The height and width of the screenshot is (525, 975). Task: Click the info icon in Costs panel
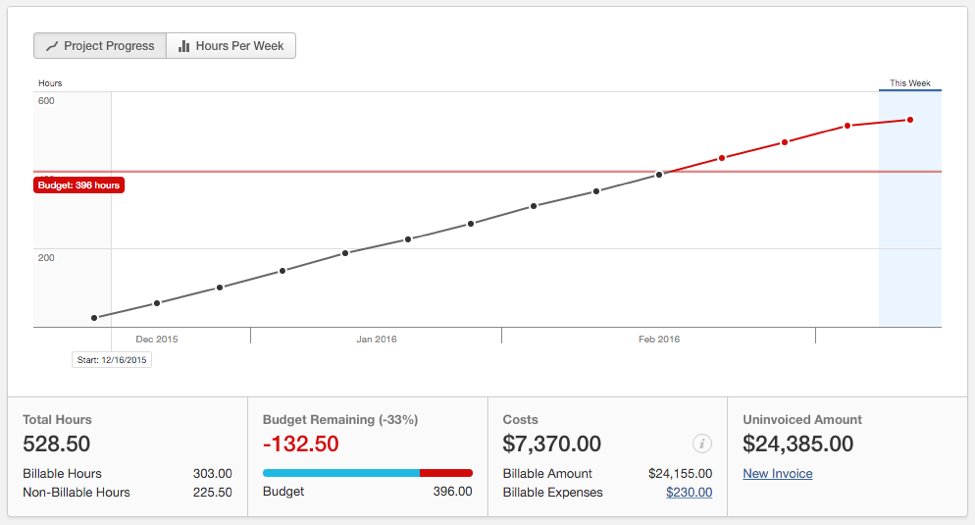tap(701, 443)
